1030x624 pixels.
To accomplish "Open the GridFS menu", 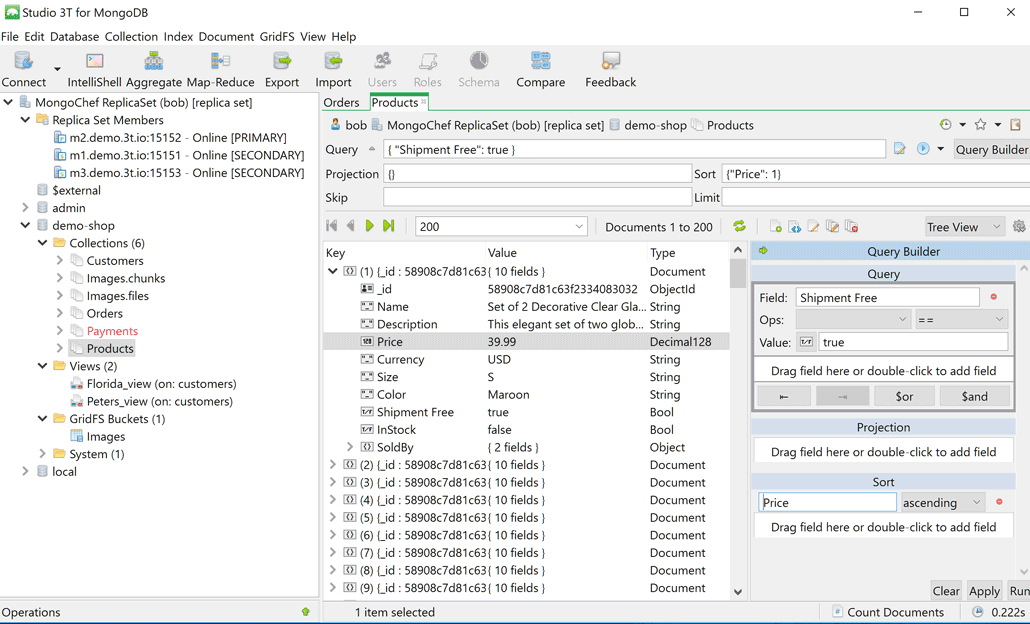I will tap(277, 37).
